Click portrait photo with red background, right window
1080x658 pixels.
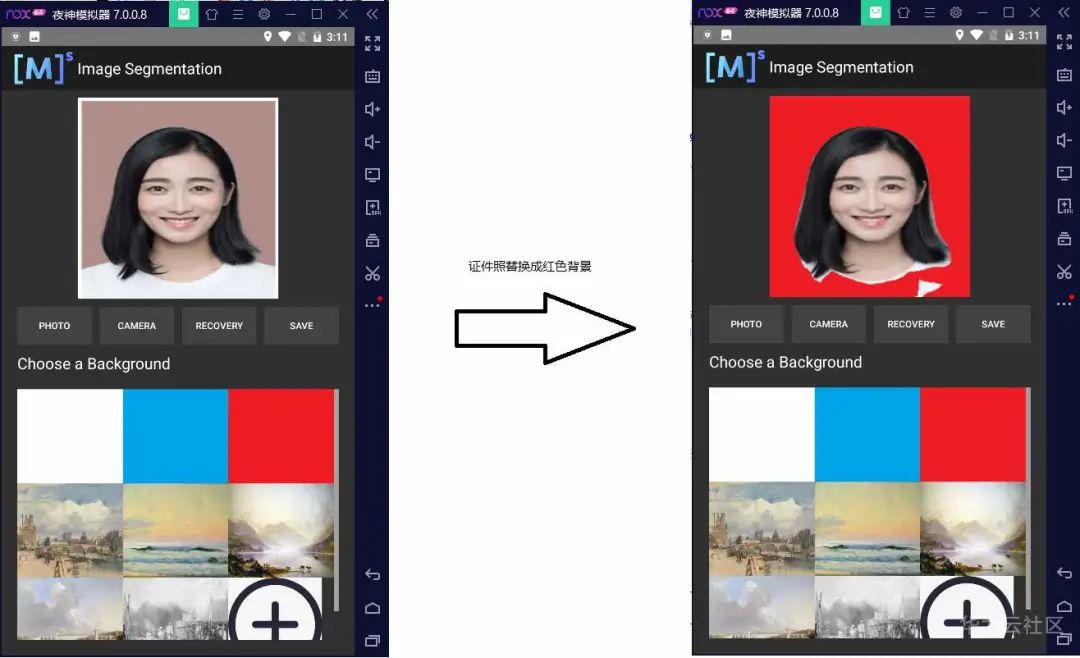pyautogui.click(x=870, y=196)
